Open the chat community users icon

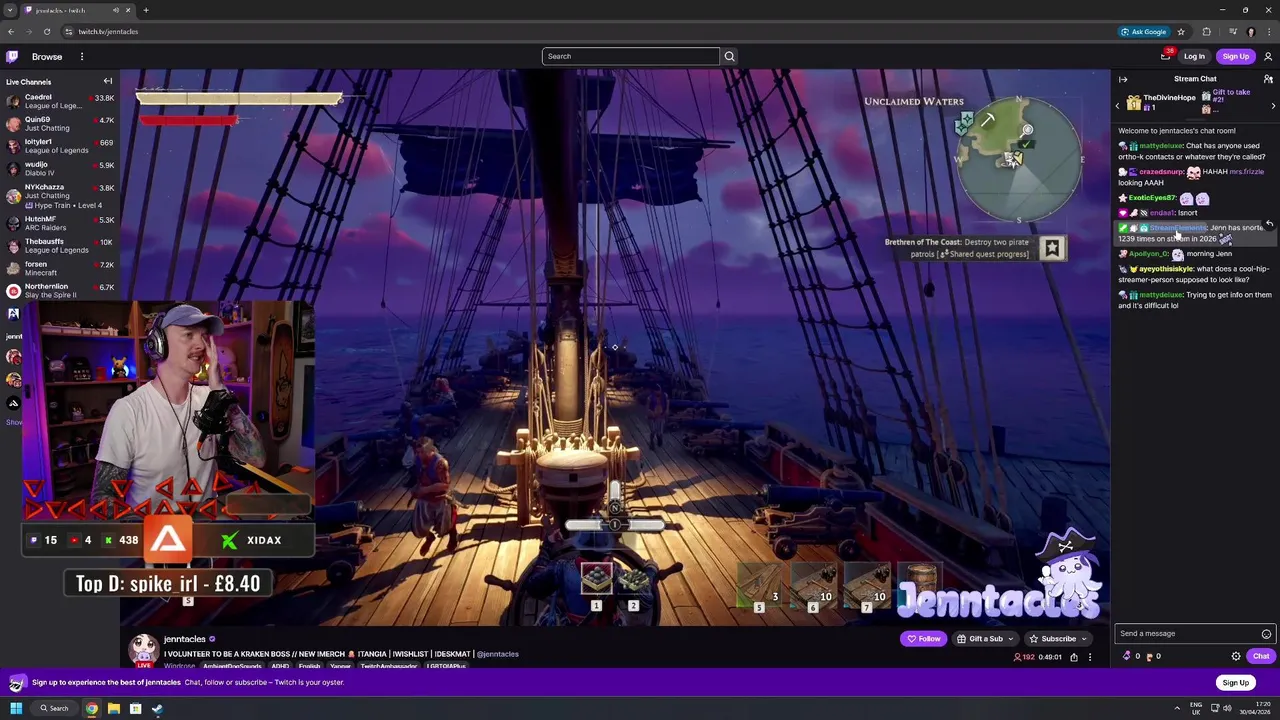pyautogui.click(x=1268, y=79)
